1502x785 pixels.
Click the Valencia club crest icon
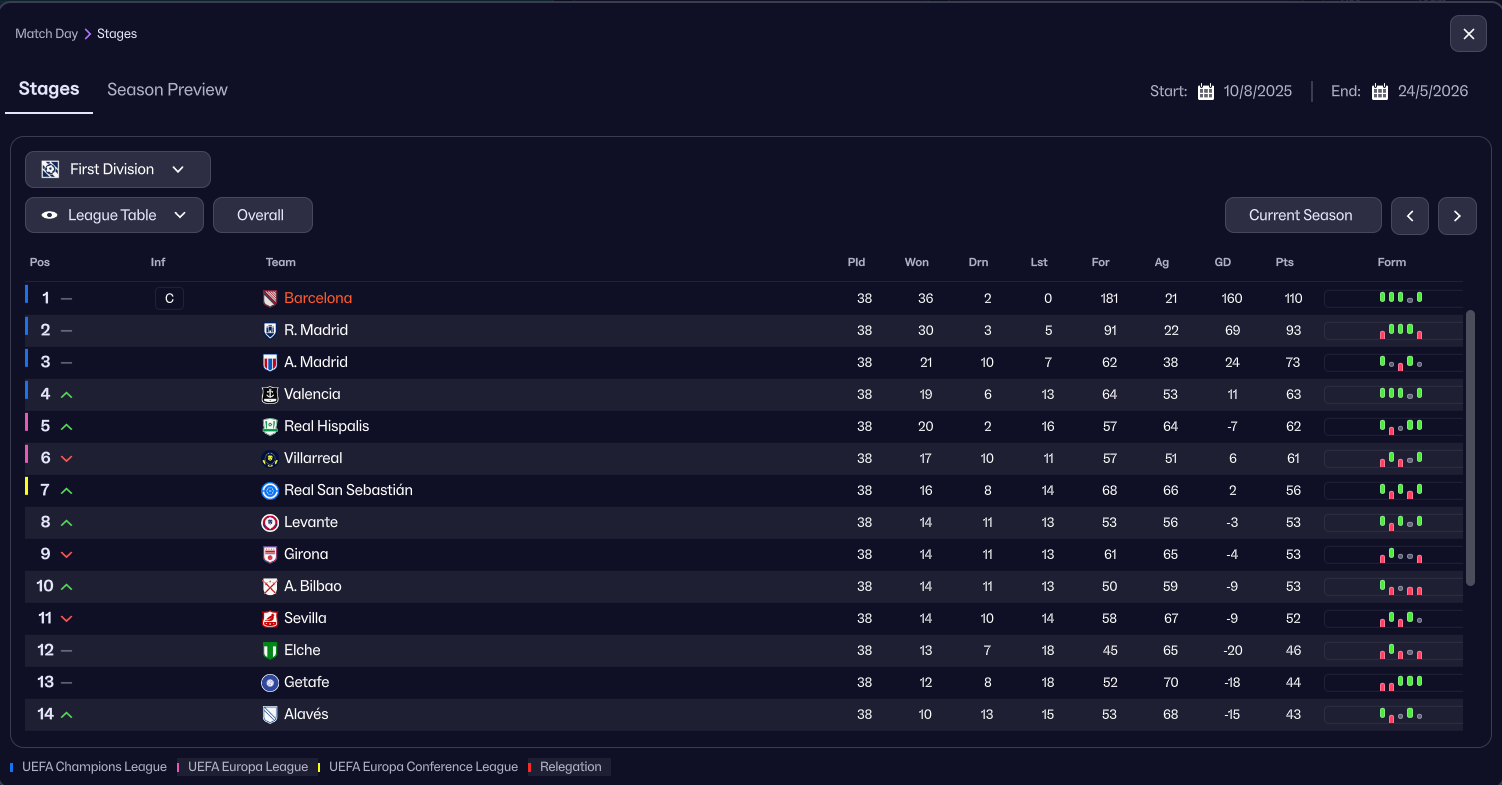pos(270,394)
